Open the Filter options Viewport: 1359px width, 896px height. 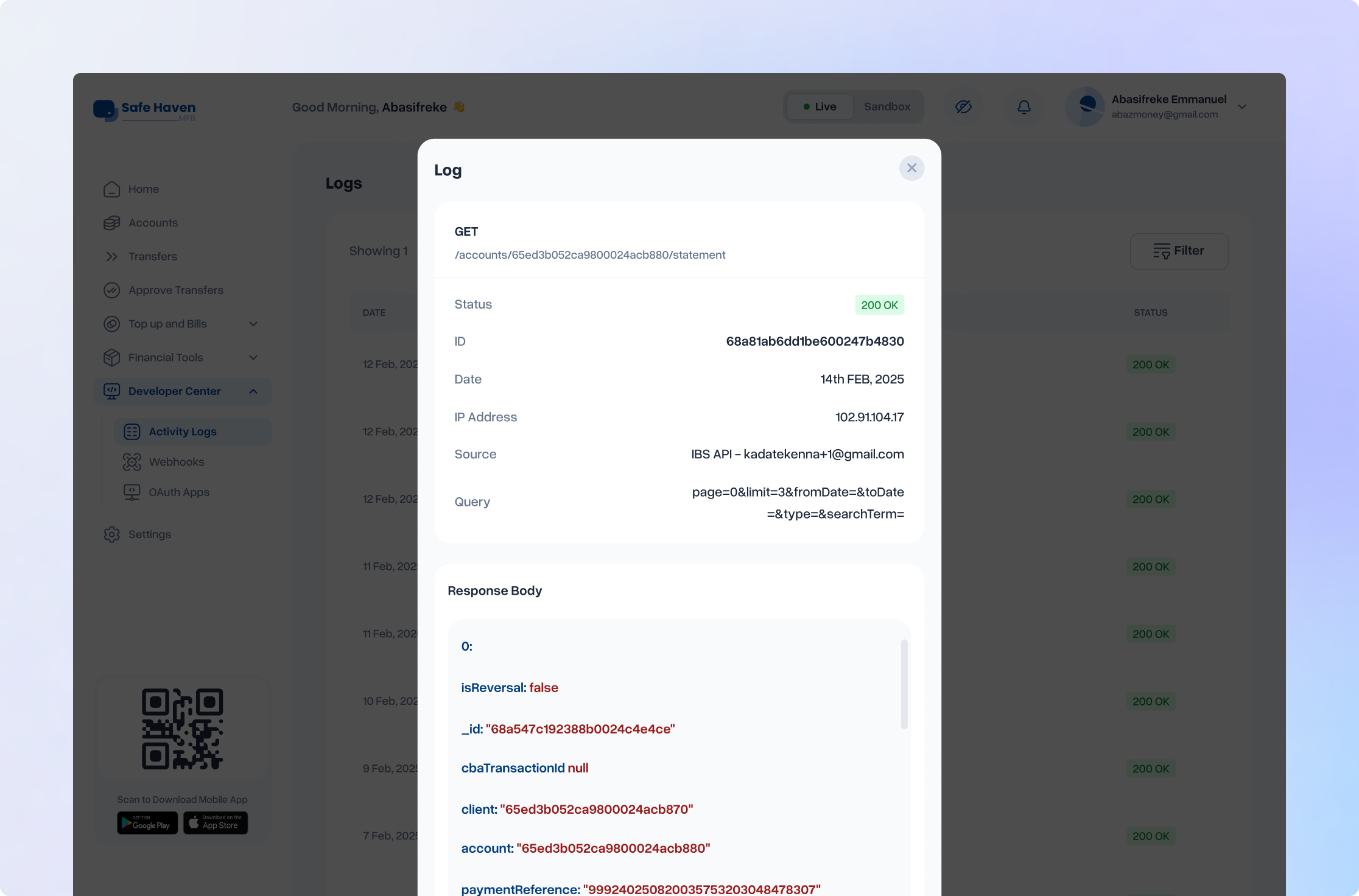[1179, 251]
